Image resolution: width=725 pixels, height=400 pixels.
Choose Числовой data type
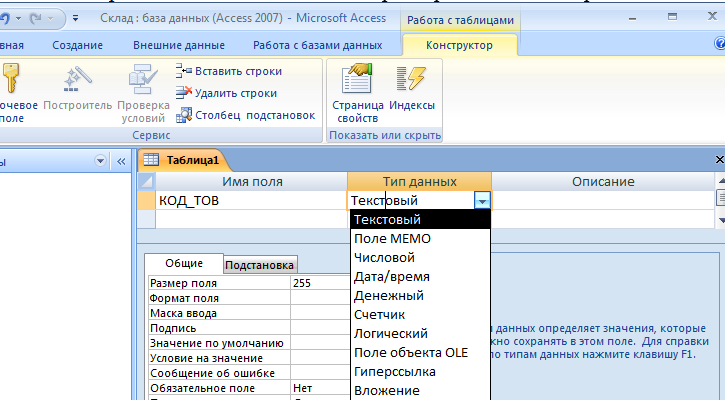point(420,258)
